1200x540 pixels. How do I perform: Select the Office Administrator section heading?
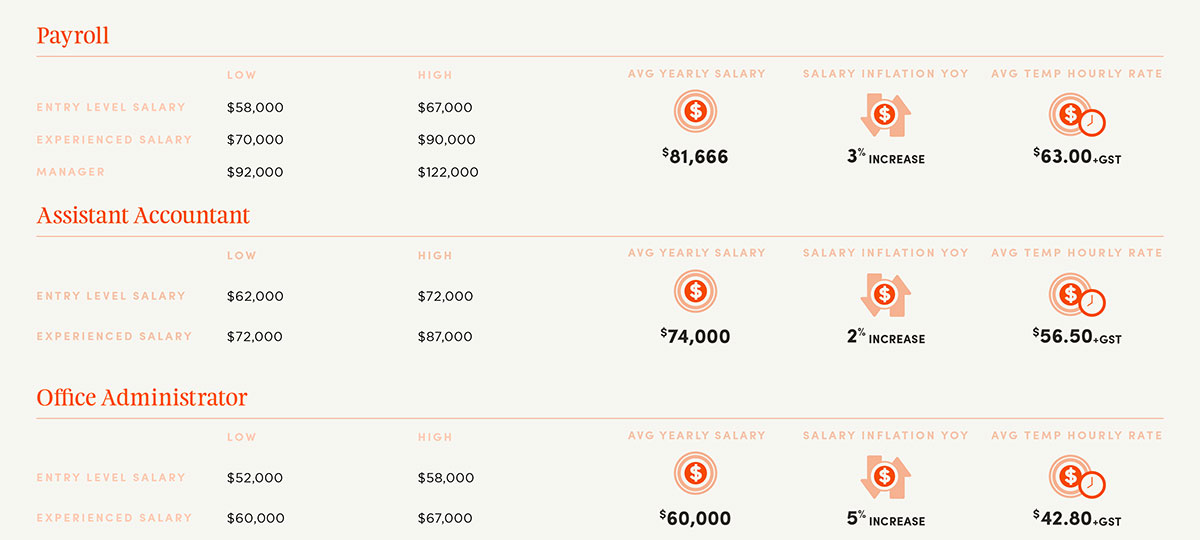tap(142, 398)
